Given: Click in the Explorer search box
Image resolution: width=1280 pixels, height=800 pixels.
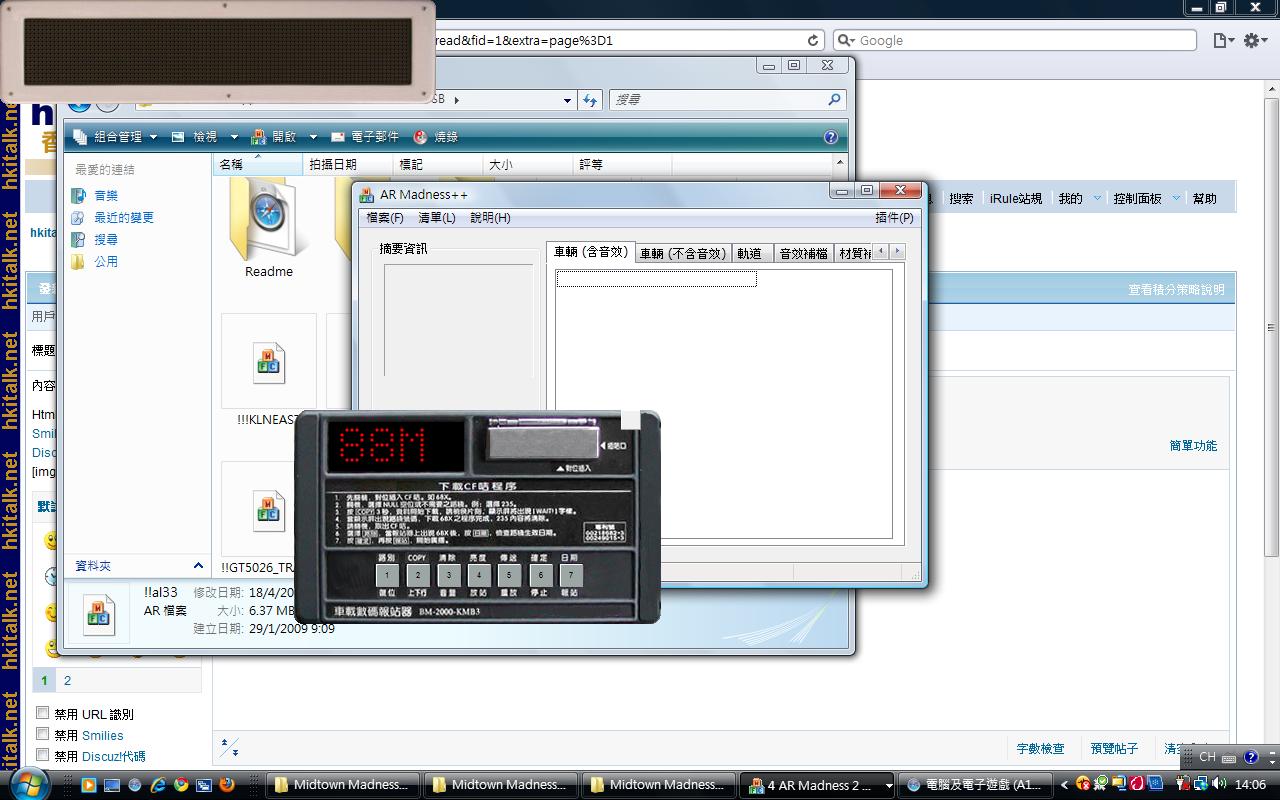Looking at the screenshot, I should 718,100.
